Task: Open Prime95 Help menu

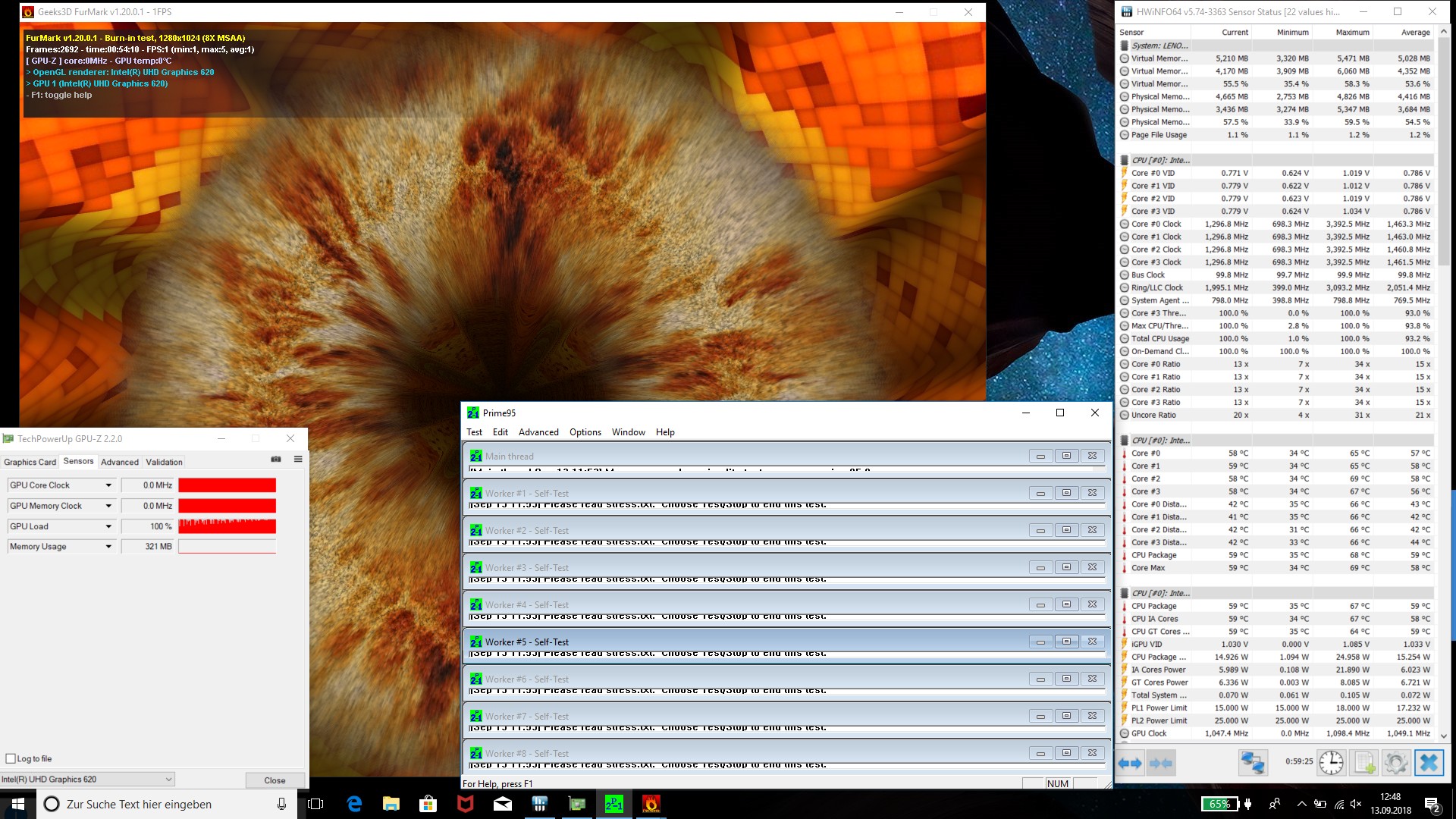Action: coord(665,432)
